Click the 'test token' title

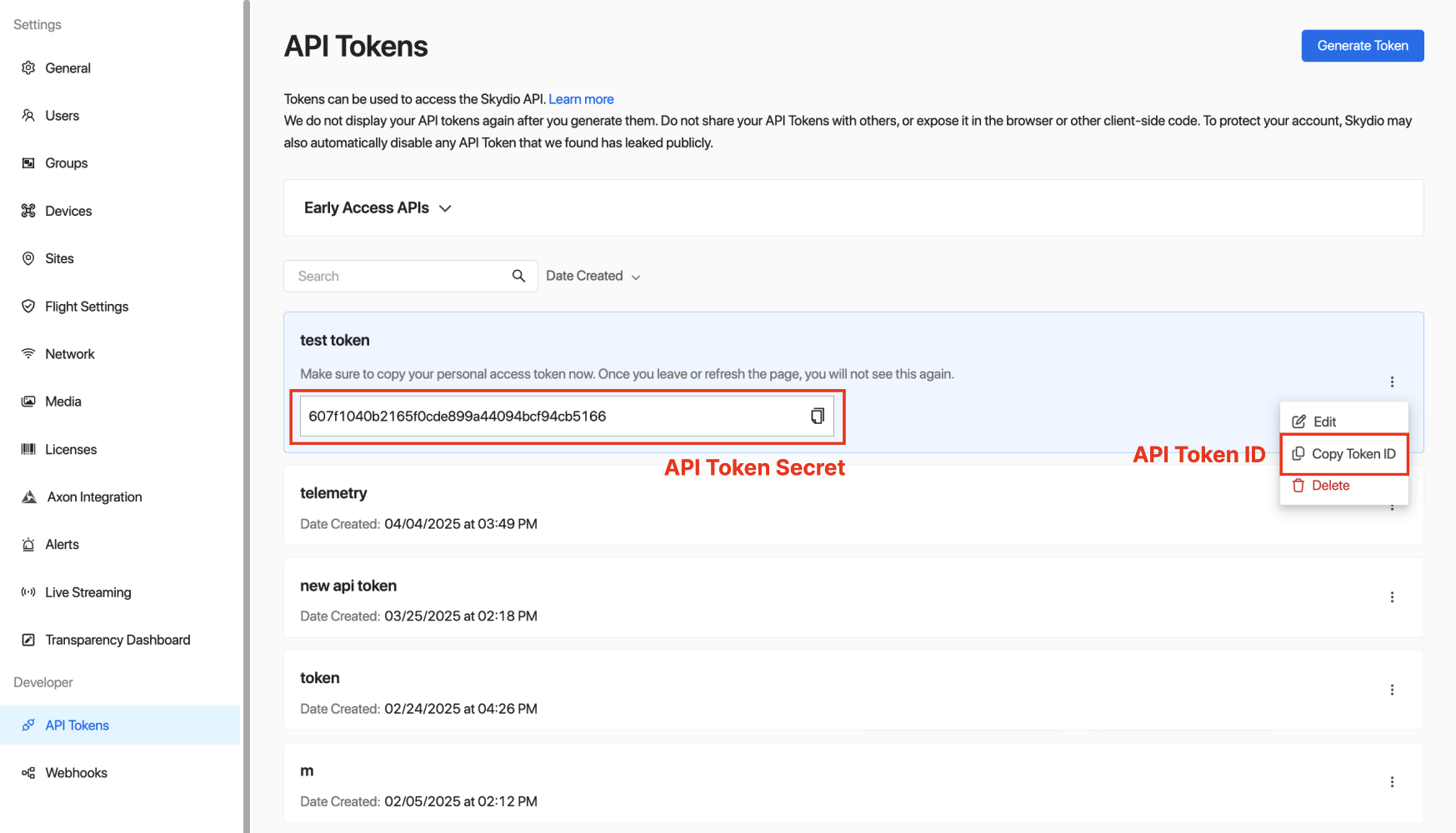click(x=335, y=340)
